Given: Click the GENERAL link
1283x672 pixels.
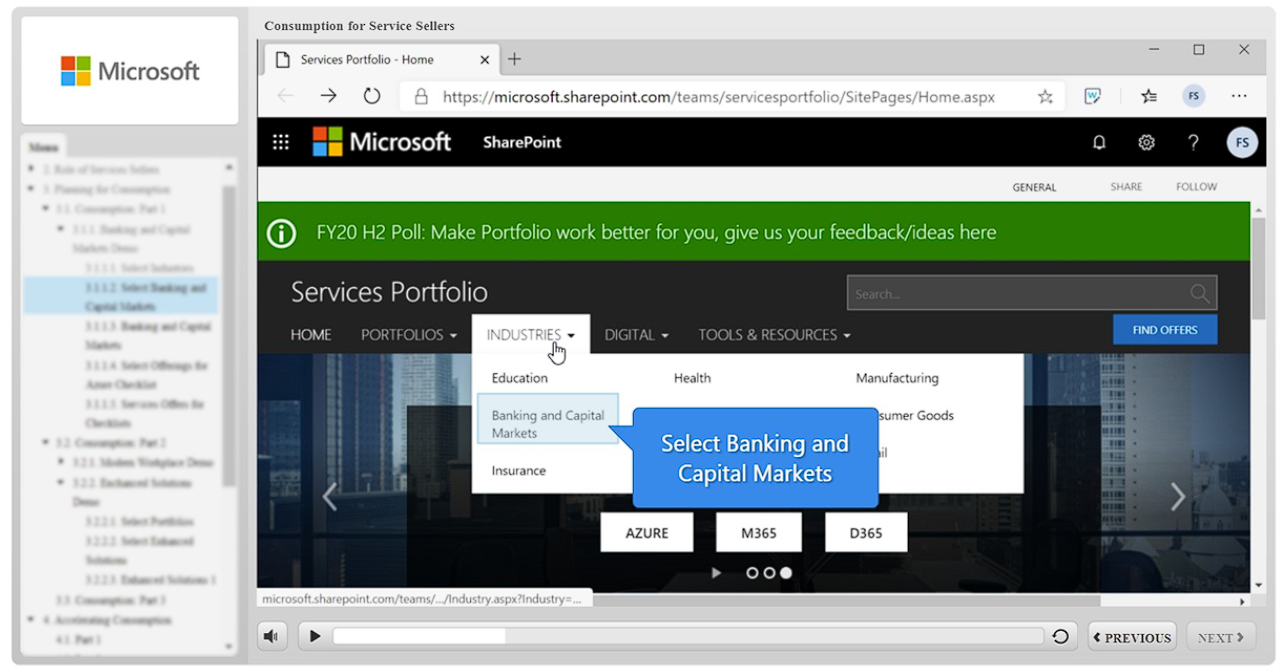Looking at the screenshot, I should pos(1034,187).
